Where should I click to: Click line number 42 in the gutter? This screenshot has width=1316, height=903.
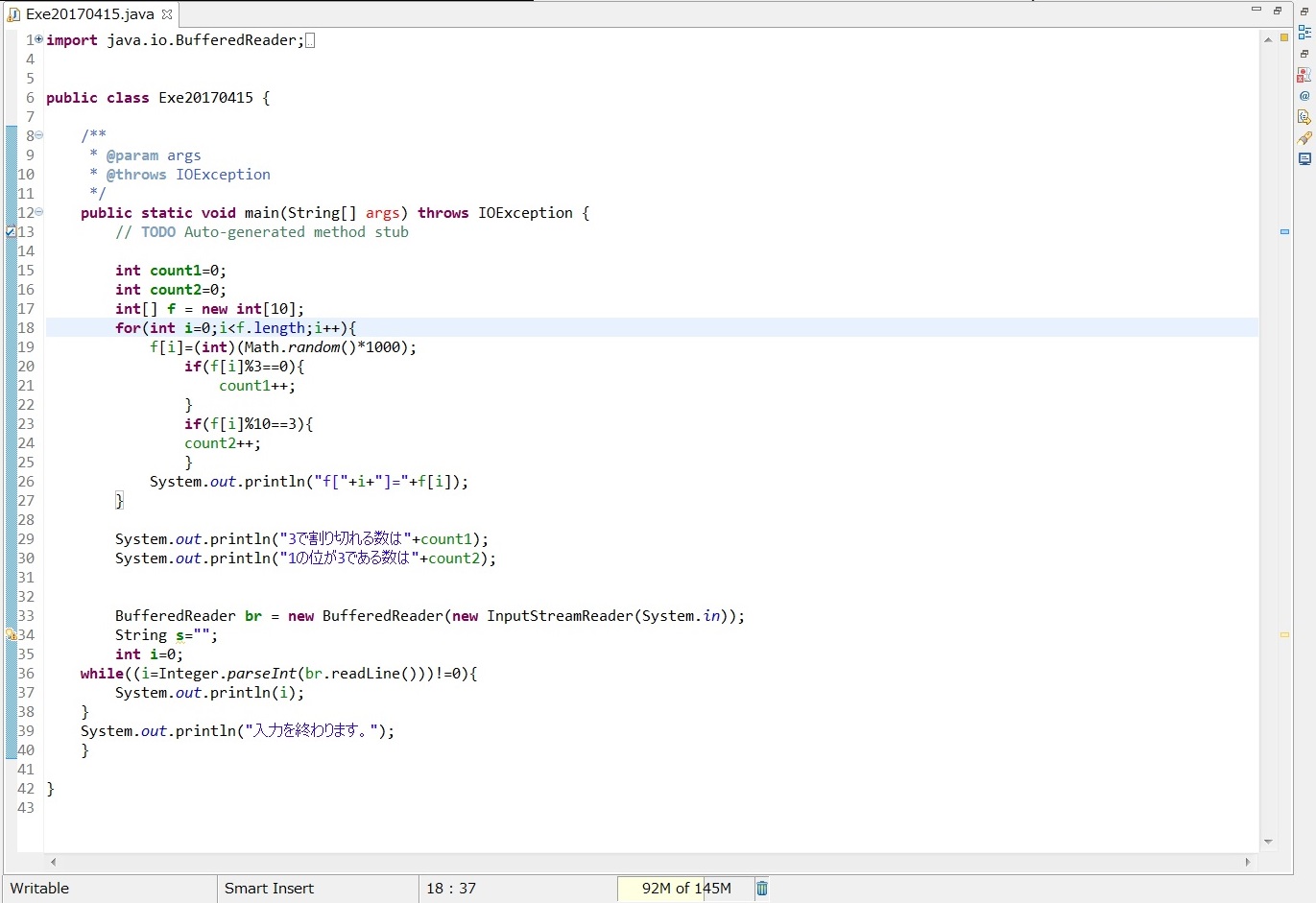[26, 789]
